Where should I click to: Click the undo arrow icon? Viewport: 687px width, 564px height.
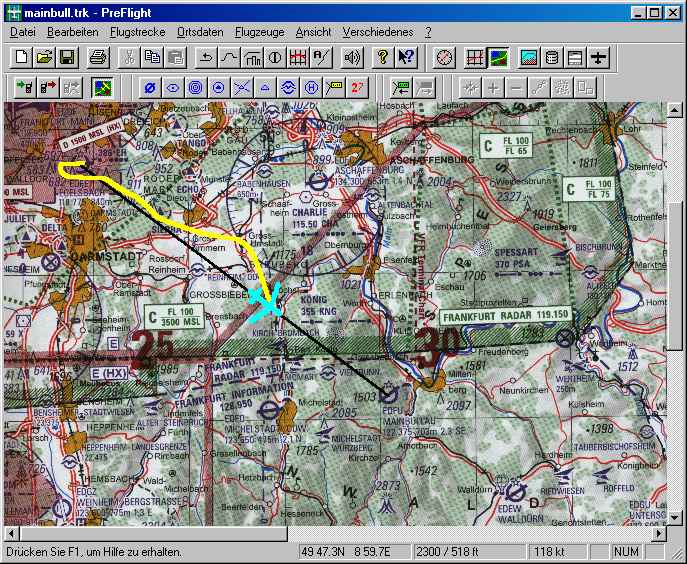pos(206,57)
